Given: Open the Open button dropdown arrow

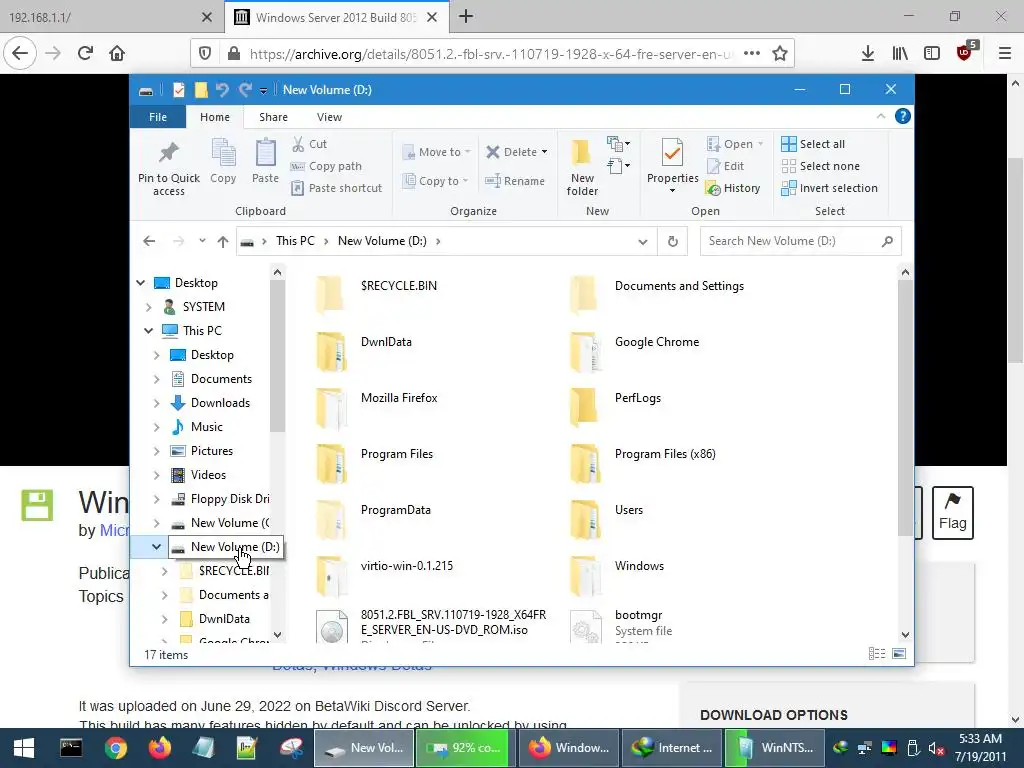Looking at the screenshot, I should click(x=760, y=144).
